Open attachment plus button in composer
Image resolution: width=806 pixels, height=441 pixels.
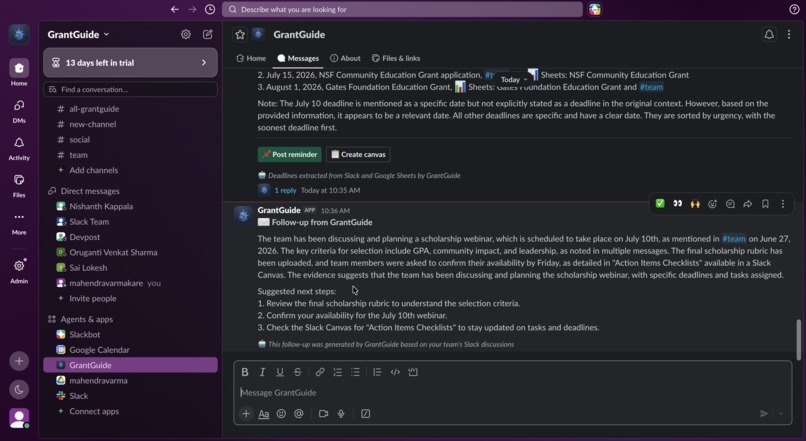point(246,413)
